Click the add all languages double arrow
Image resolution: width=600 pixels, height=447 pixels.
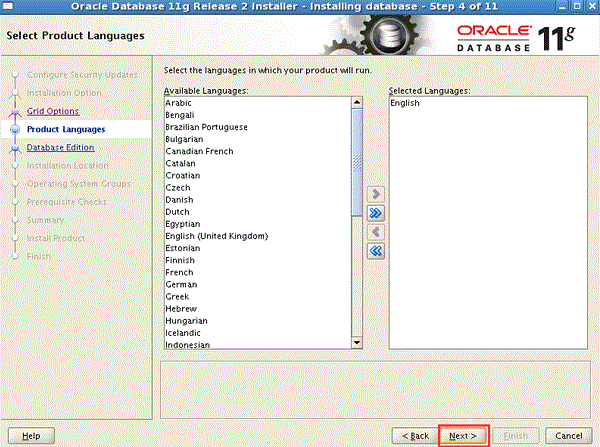(376, 213)
